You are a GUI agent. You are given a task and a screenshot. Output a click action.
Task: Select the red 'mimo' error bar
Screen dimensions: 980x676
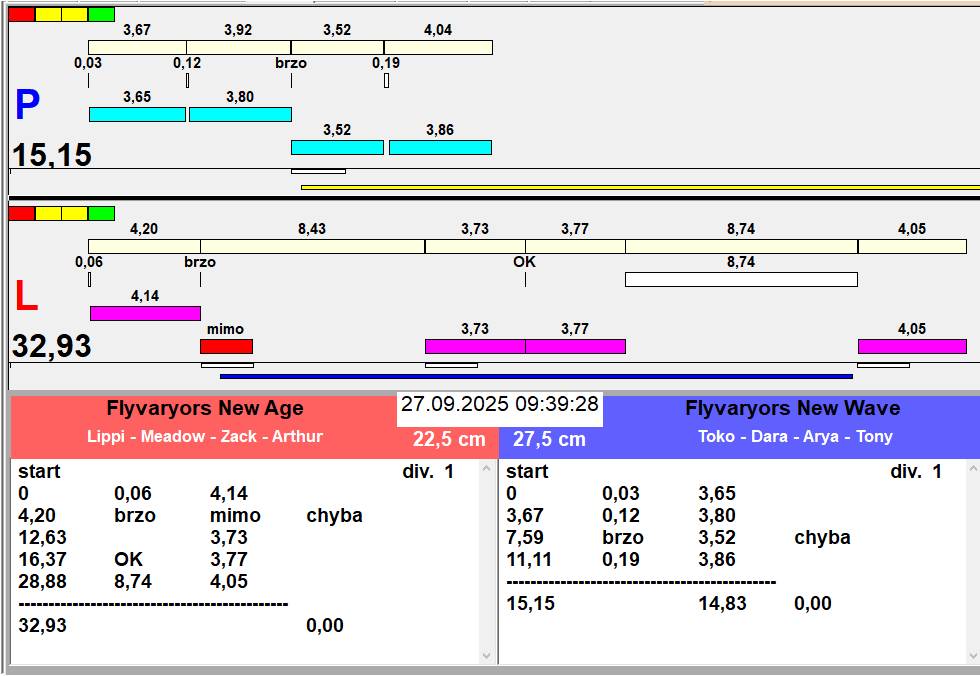[x=226, y=346]
